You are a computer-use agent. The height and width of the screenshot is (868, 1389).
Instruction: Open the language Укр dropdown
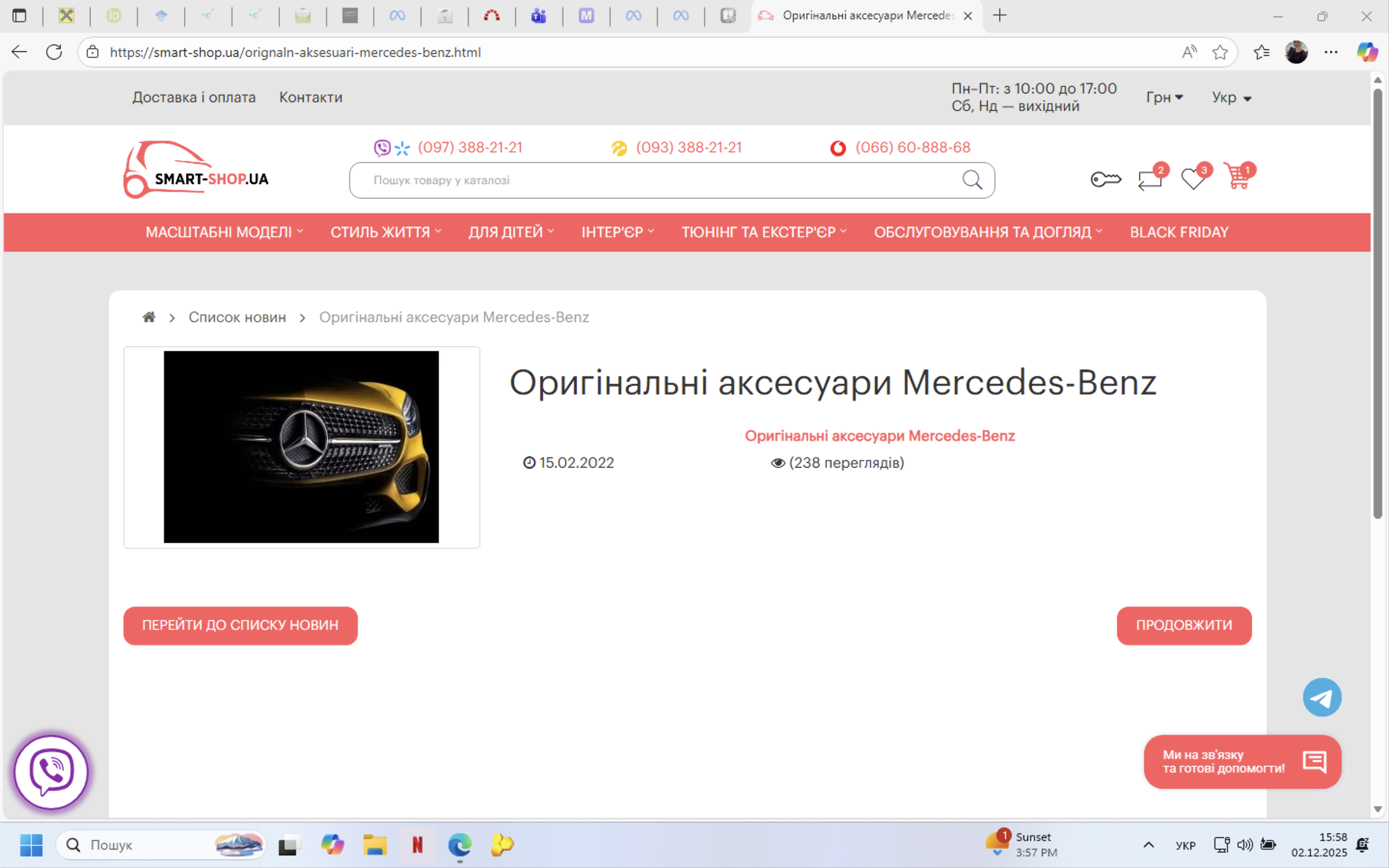coord(1231,97)
